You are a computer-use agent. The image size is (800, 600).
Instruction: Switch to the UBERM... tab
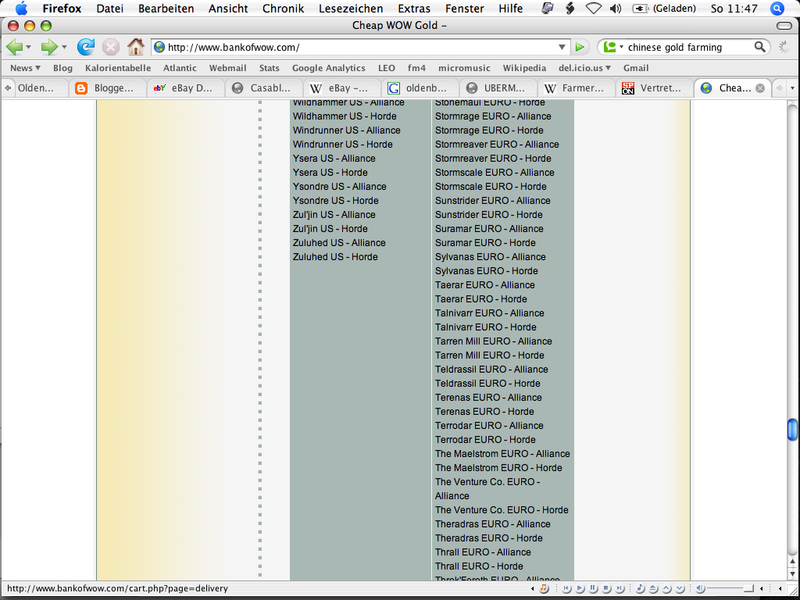498,88
